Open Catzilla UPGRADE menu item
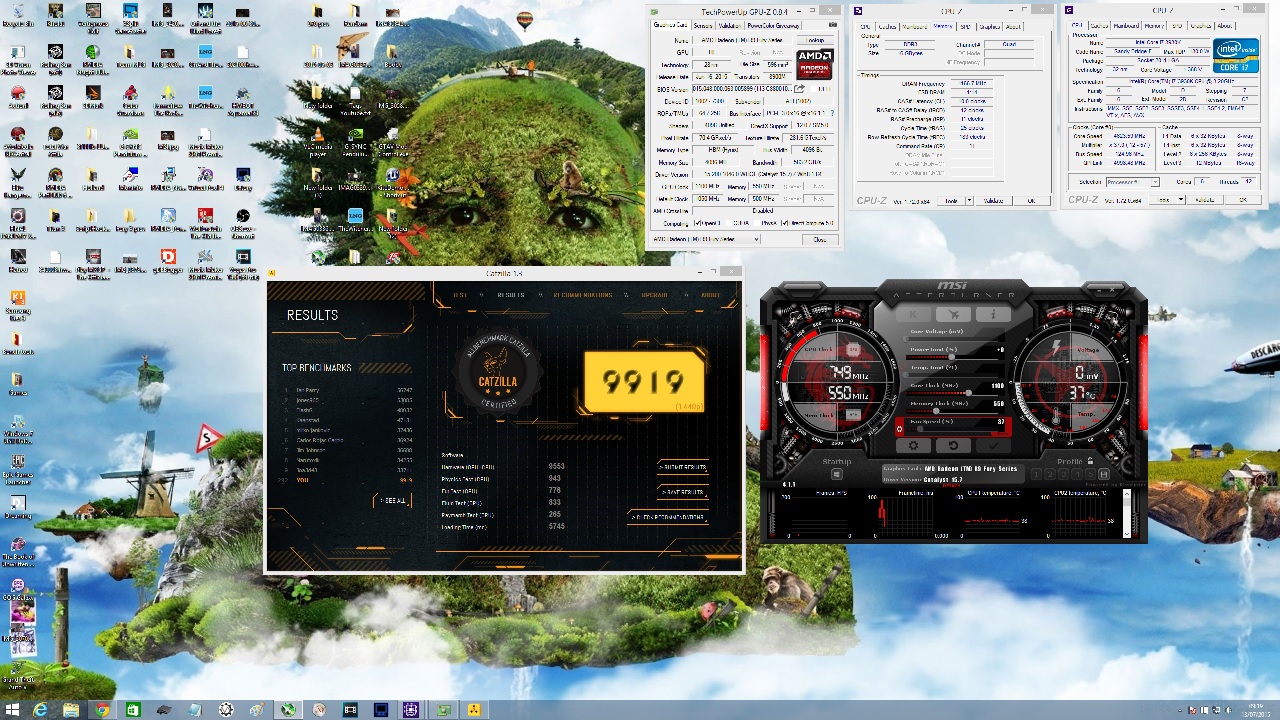 [655, 295]
